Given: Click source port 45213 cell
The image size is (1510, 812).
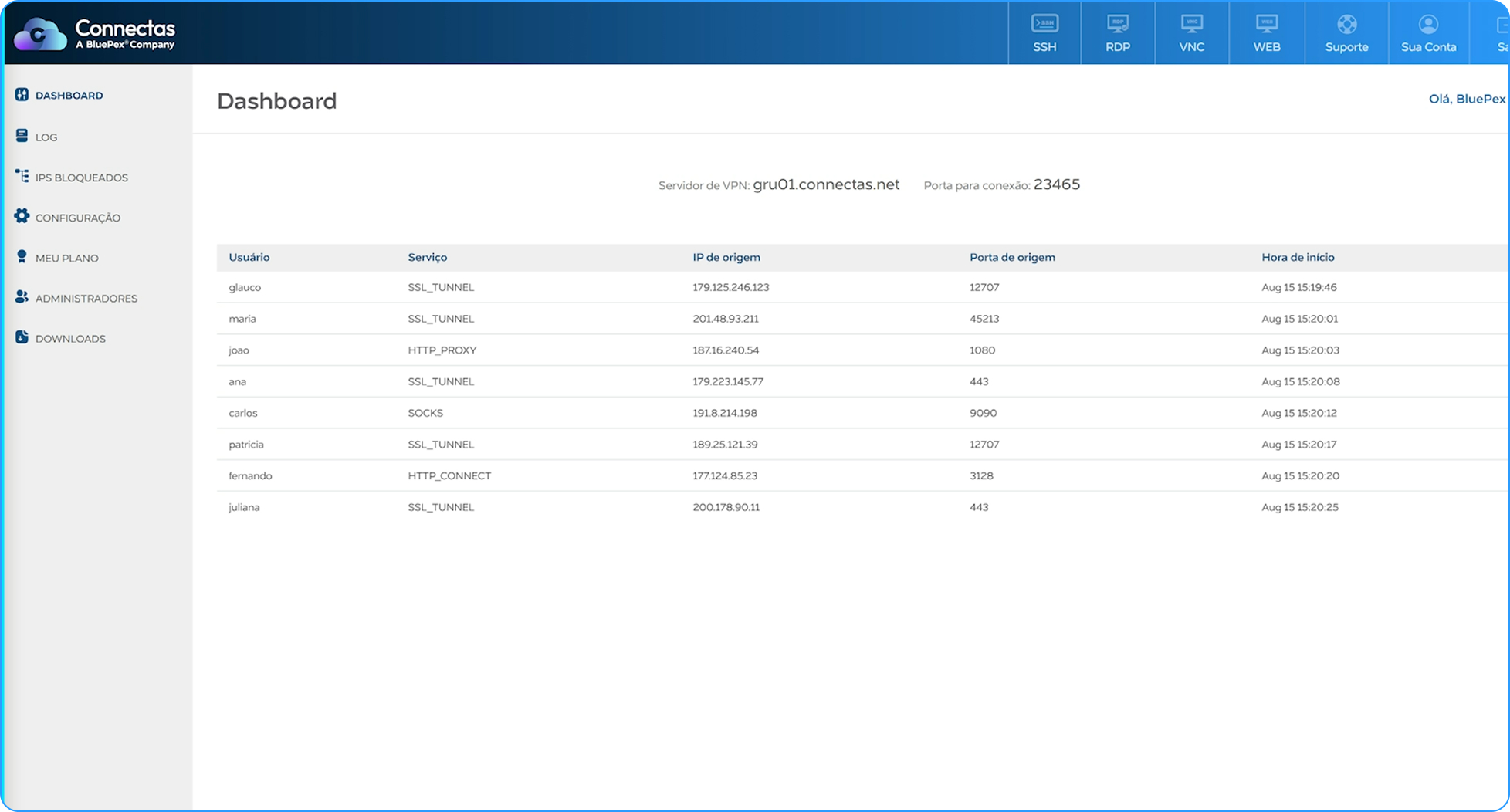Looking at the screenshot, I should tap(984, 319).
